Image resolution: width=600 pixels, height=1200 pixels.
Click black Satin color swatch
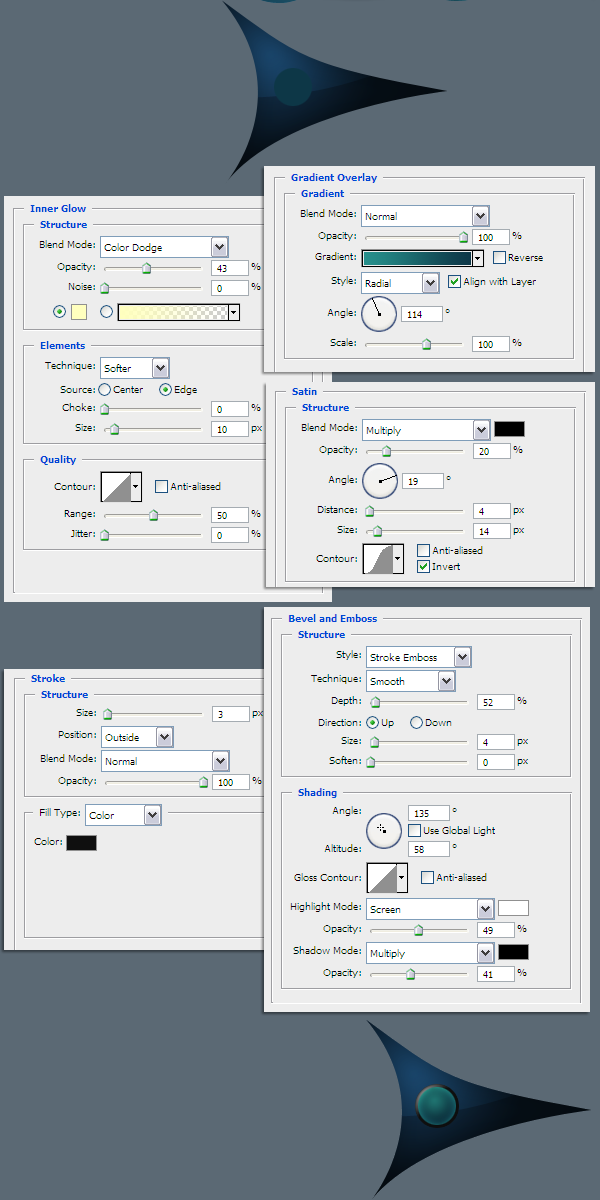click(509, 429)
